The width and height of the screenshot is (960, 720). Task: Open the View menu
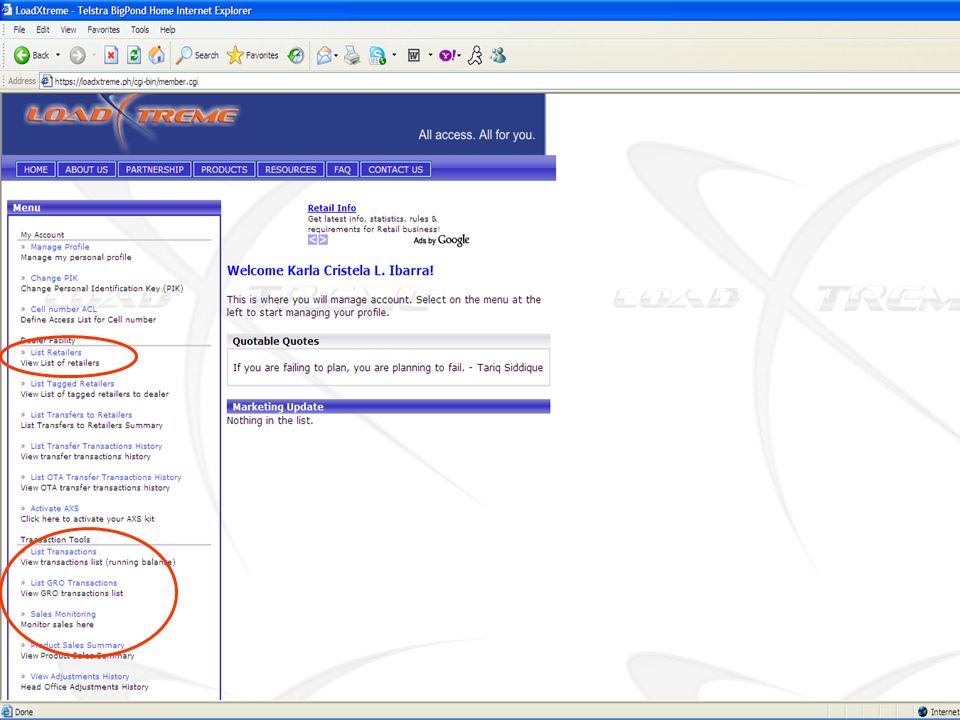69,29
